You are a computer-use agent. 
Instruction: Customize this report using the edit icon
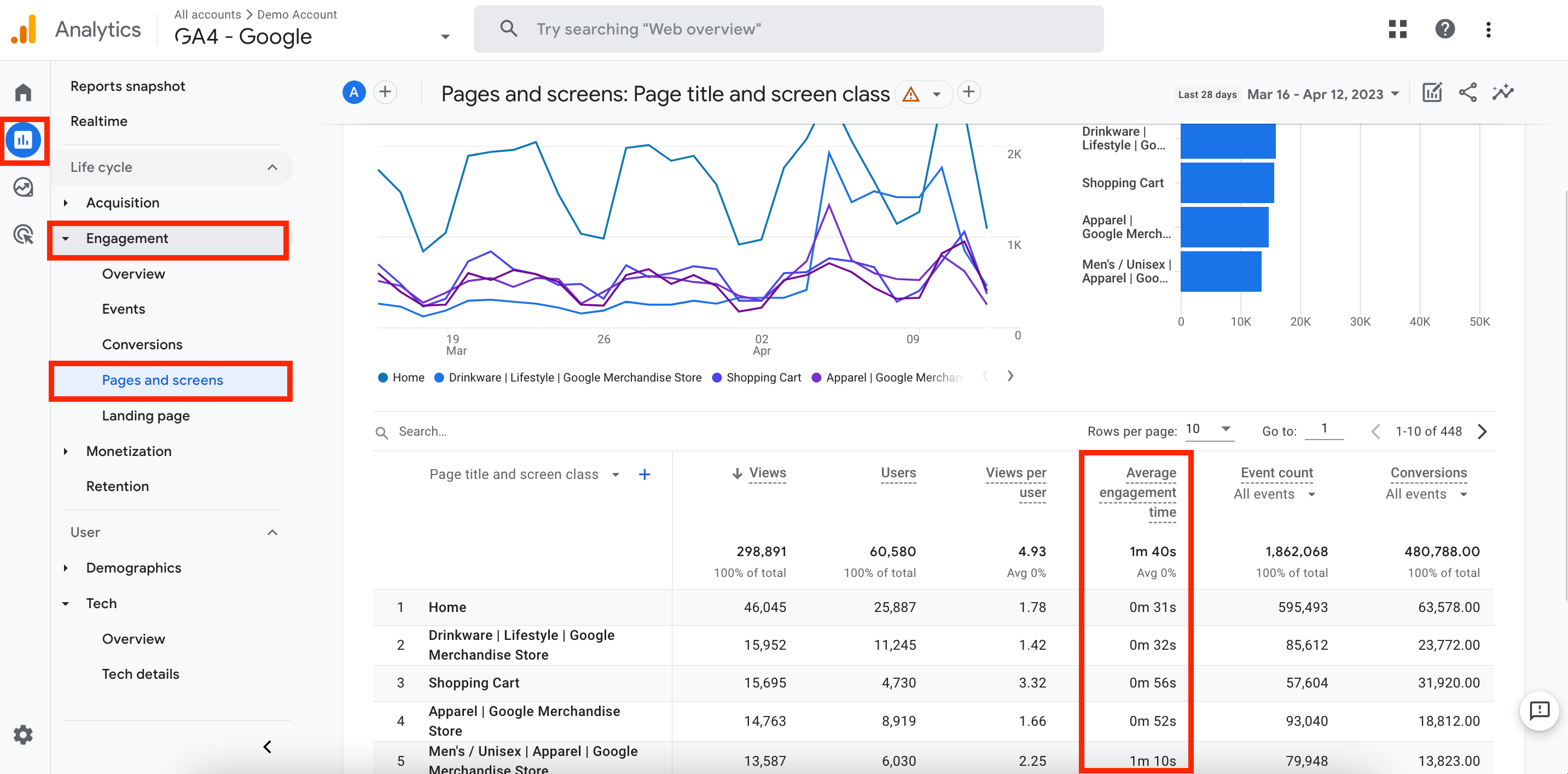(1432, 93)
